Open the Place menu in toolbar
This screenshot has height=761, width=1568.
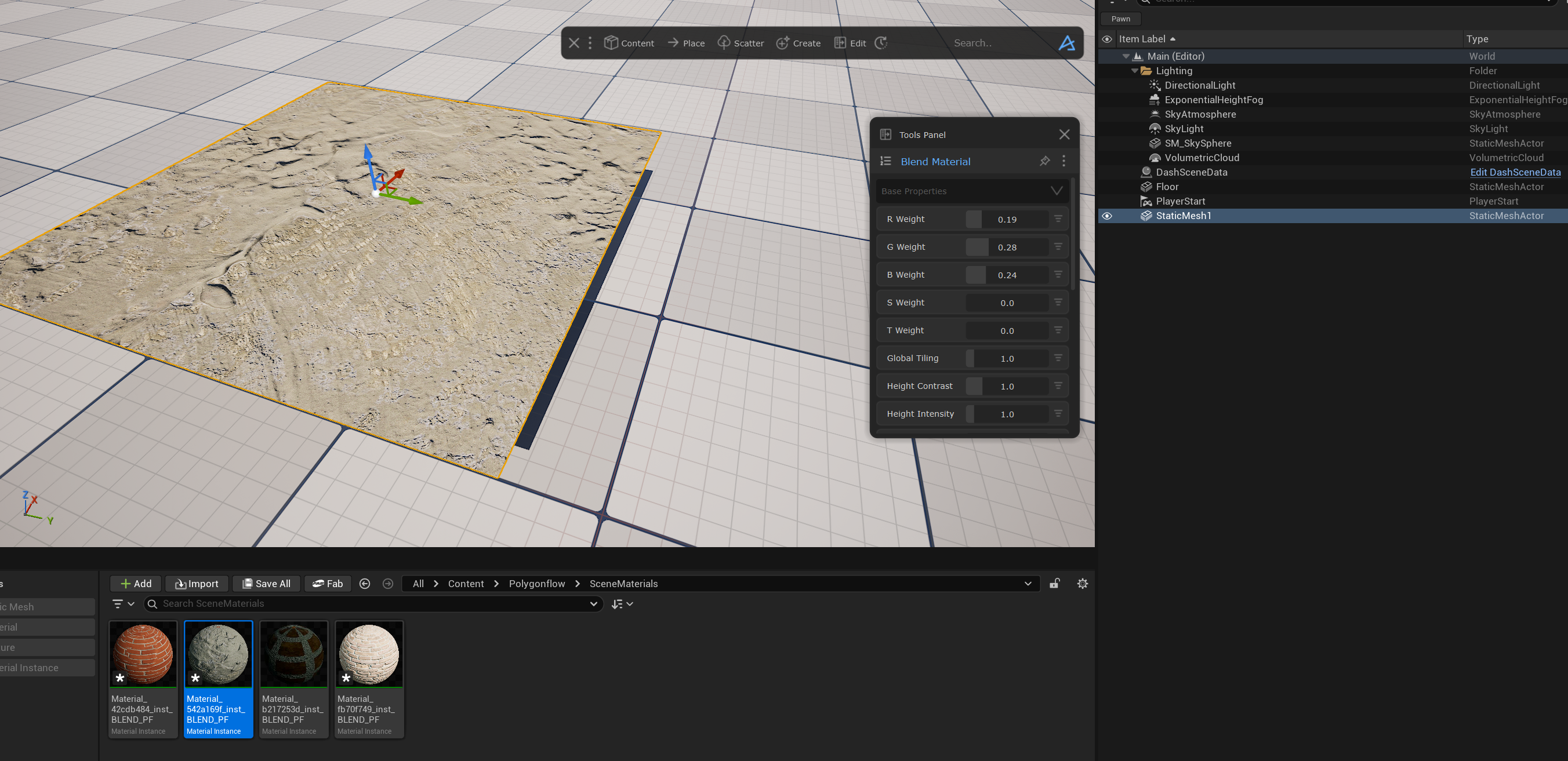click(x=686, y=42)
